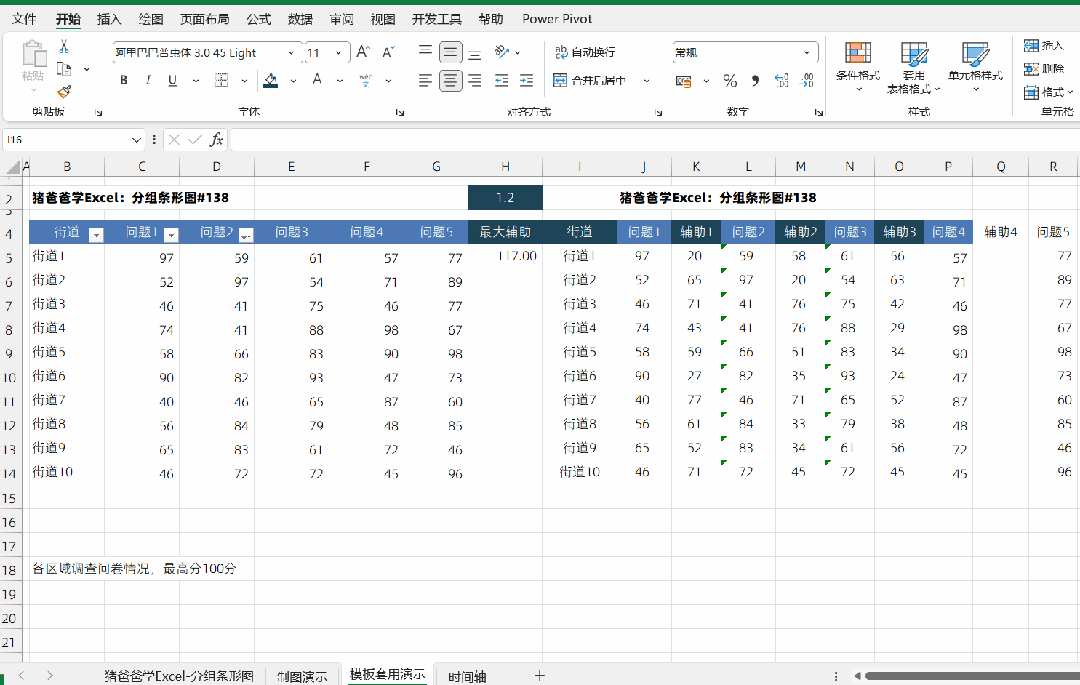Switch to the 公式 tab
Image resolution: width=1080 pixels, height=685 pixels.
pos(259,19)
